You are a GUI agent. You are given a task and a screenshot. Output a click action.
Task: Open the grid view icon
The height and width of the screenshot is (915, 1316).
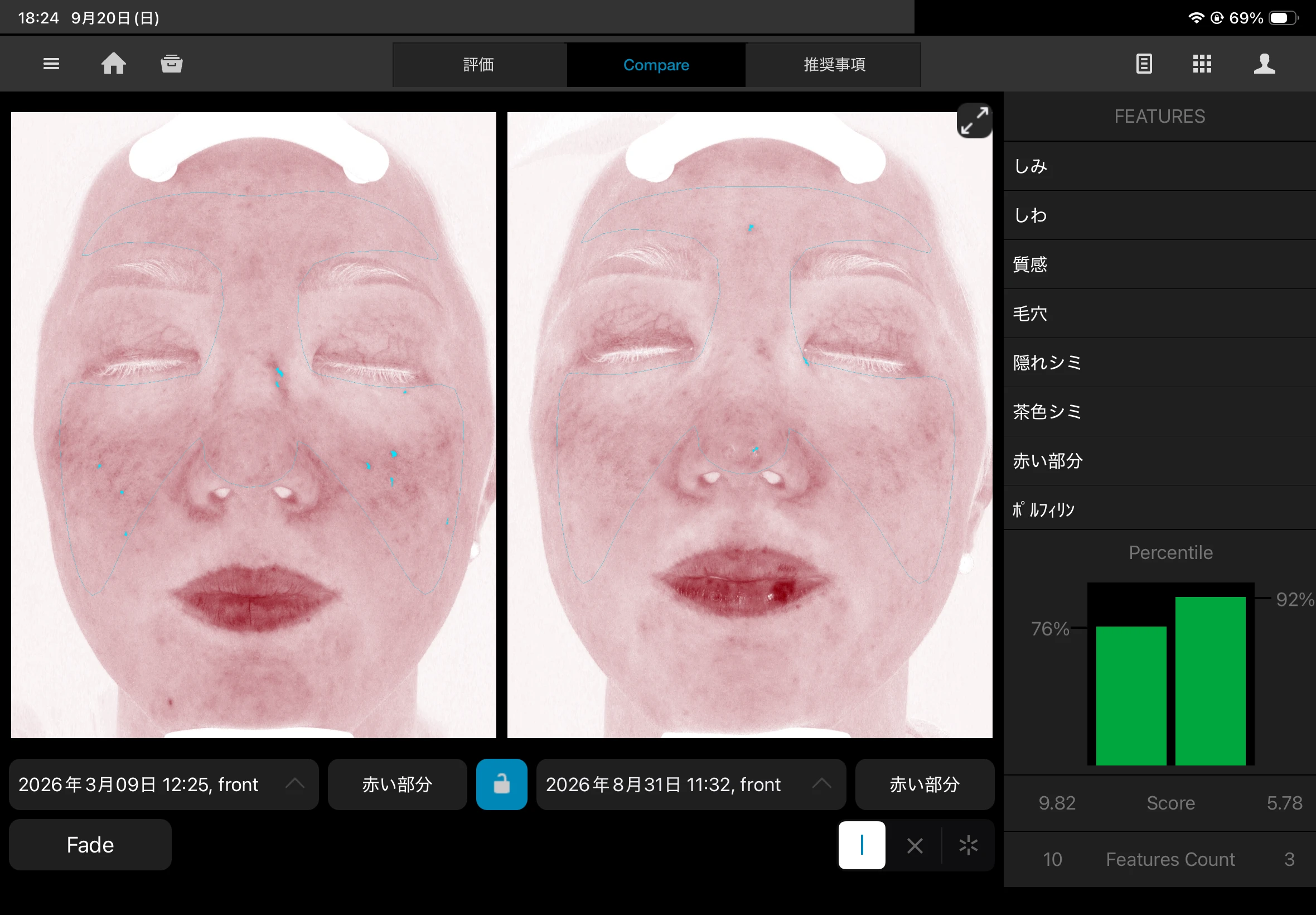[1202, 64]
